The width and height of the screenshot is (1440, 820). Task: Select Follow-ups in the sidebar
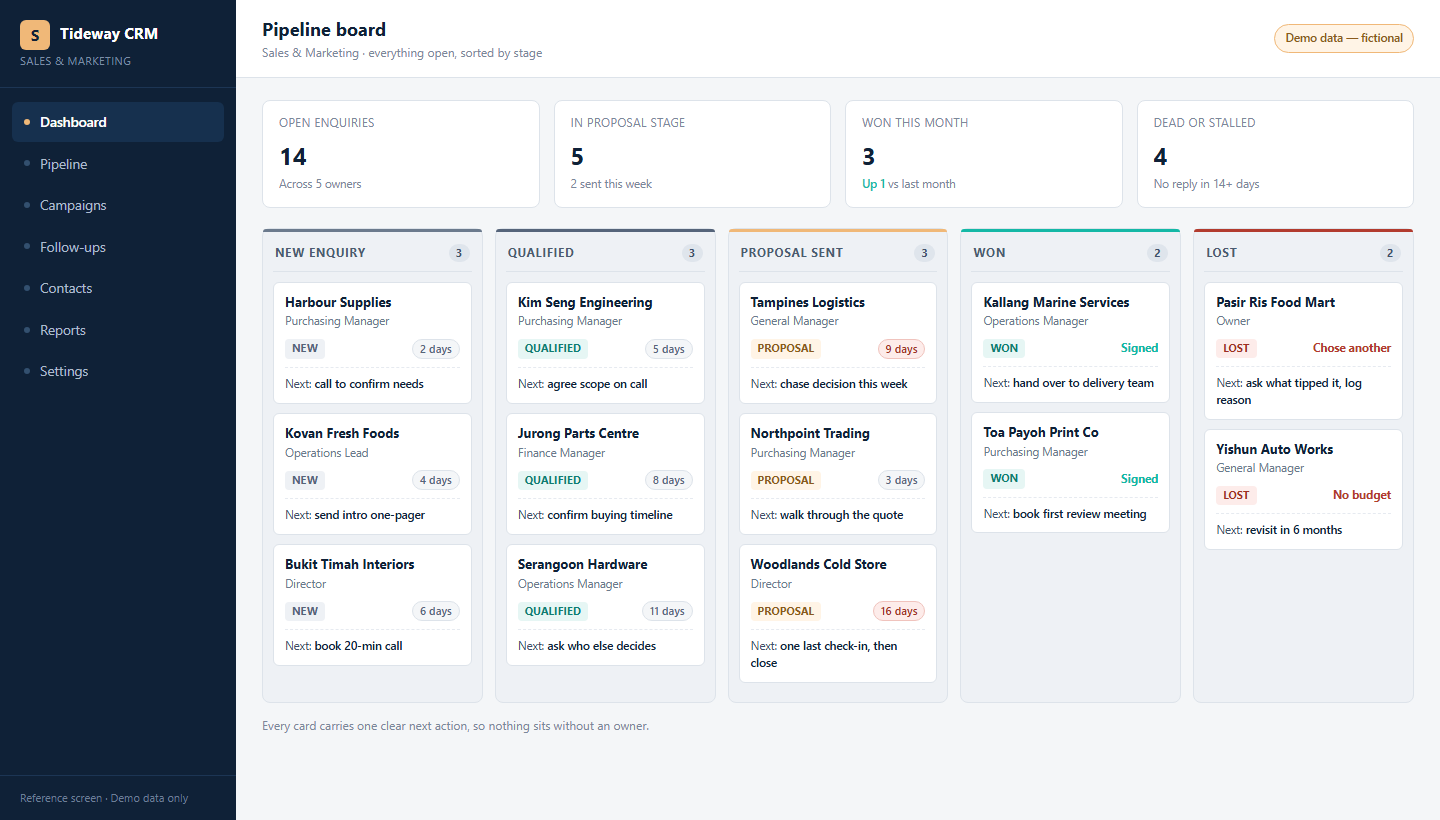tap(118, 247)
